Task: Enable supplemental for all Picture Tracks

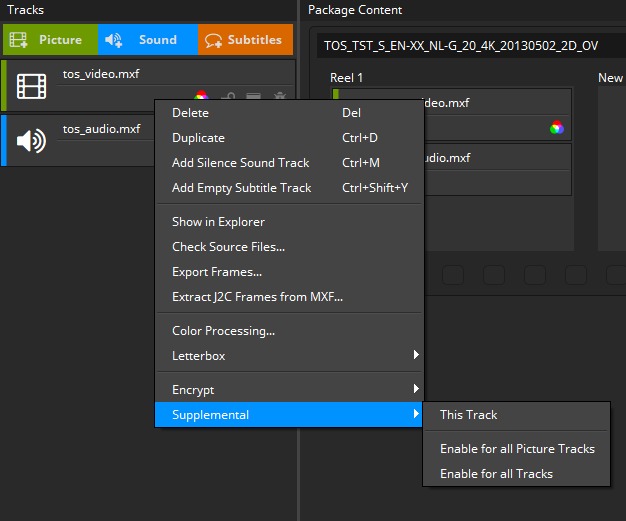Action: point(517,449)
